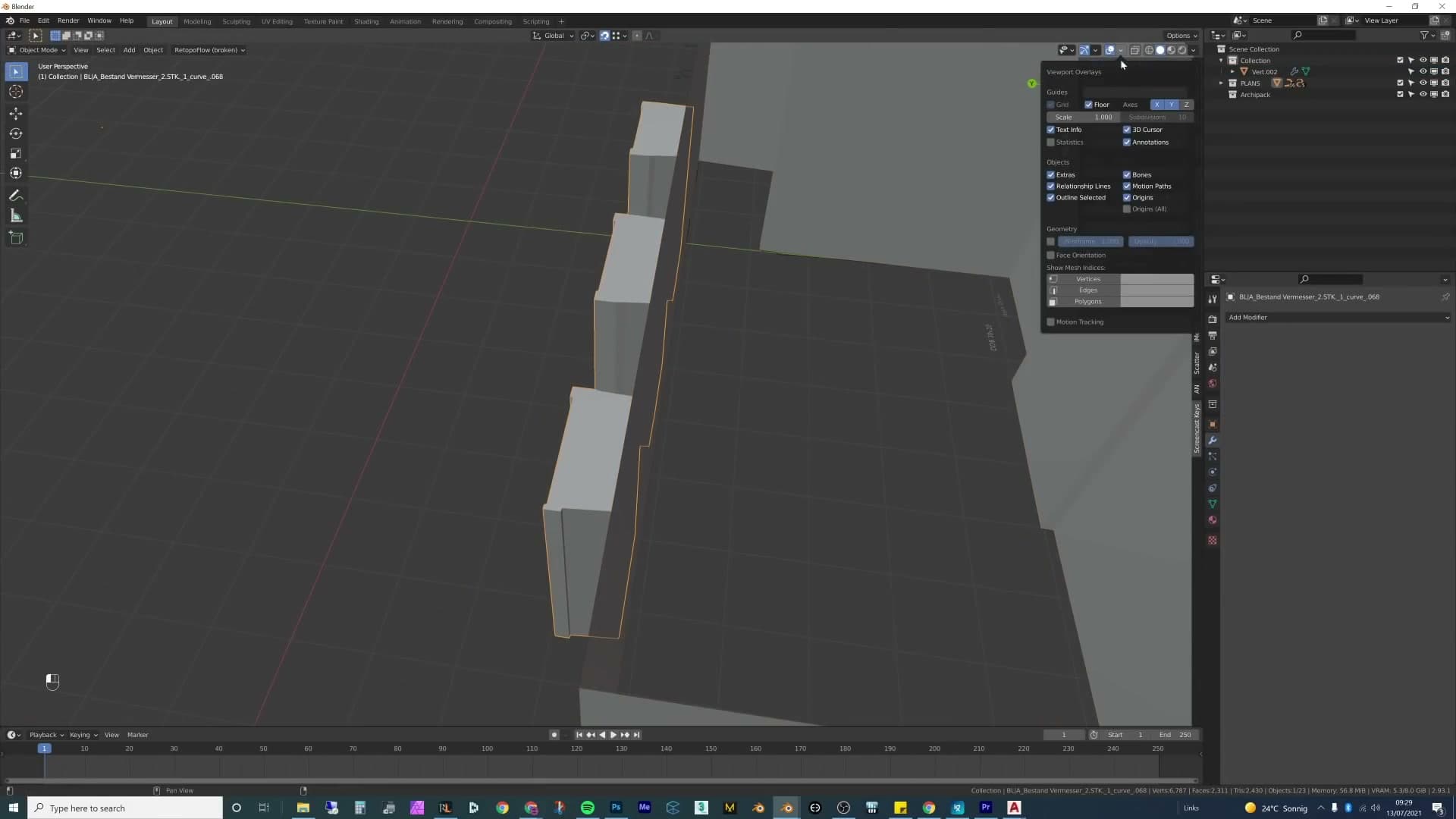The width and height of the screenshot is (1456, 819).
Task: Open the RetopoFlow (broken) dropdown
Action: pyautogui.click(x=209, y=50)
